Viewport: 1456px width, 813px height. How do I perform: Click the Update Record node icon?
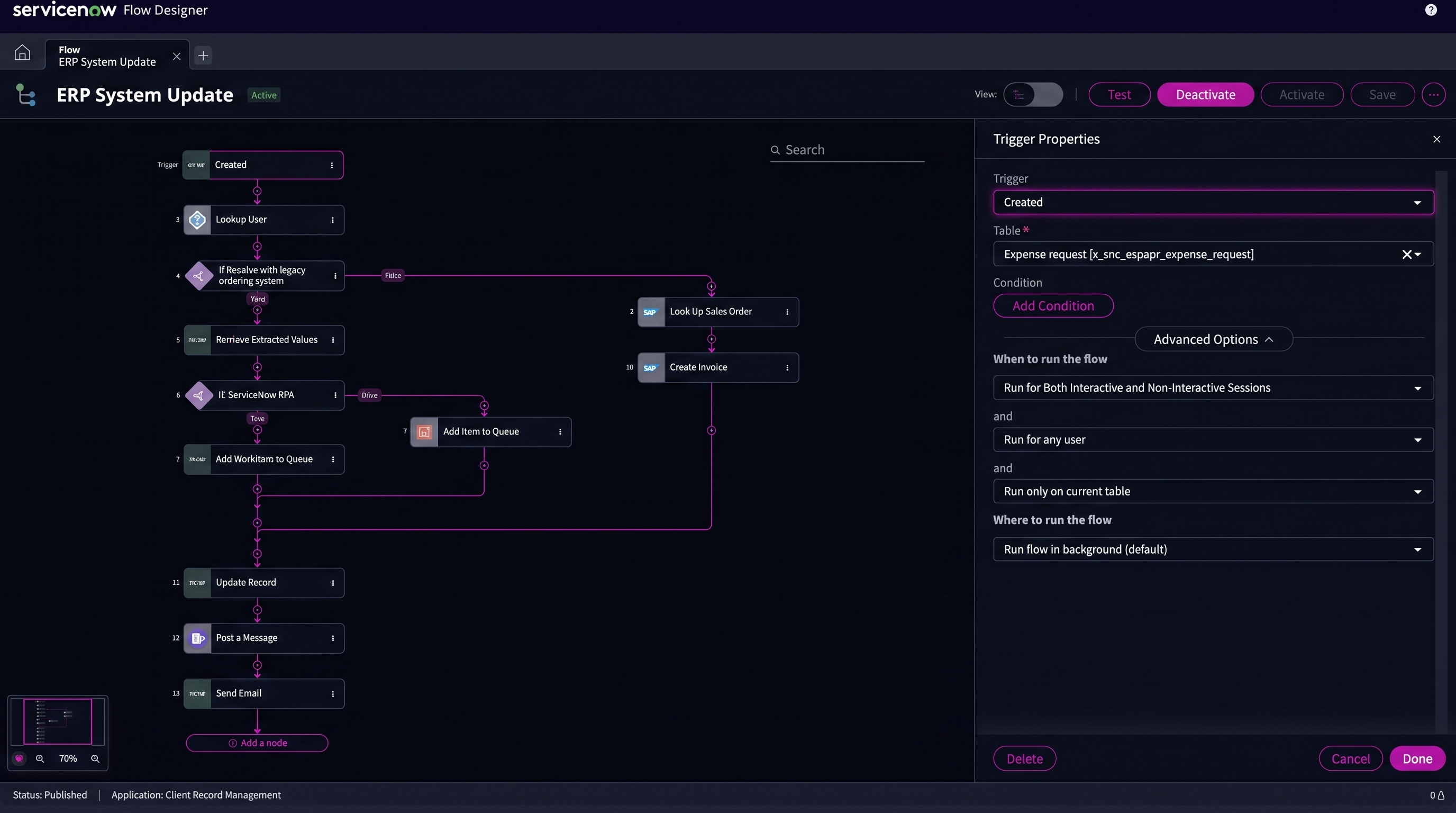click(x=197, y=583)
